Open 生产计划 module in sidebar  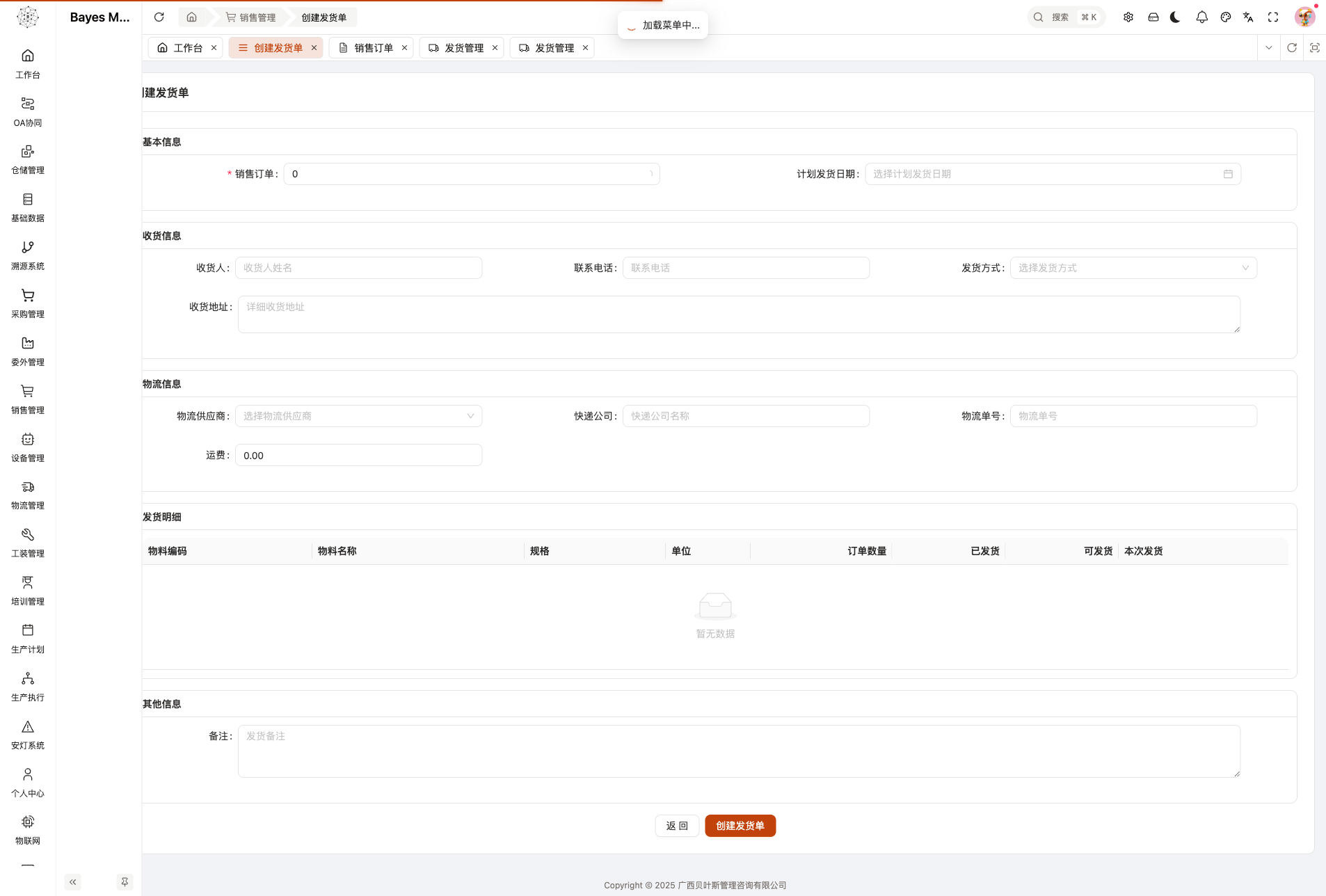[28, 639]
